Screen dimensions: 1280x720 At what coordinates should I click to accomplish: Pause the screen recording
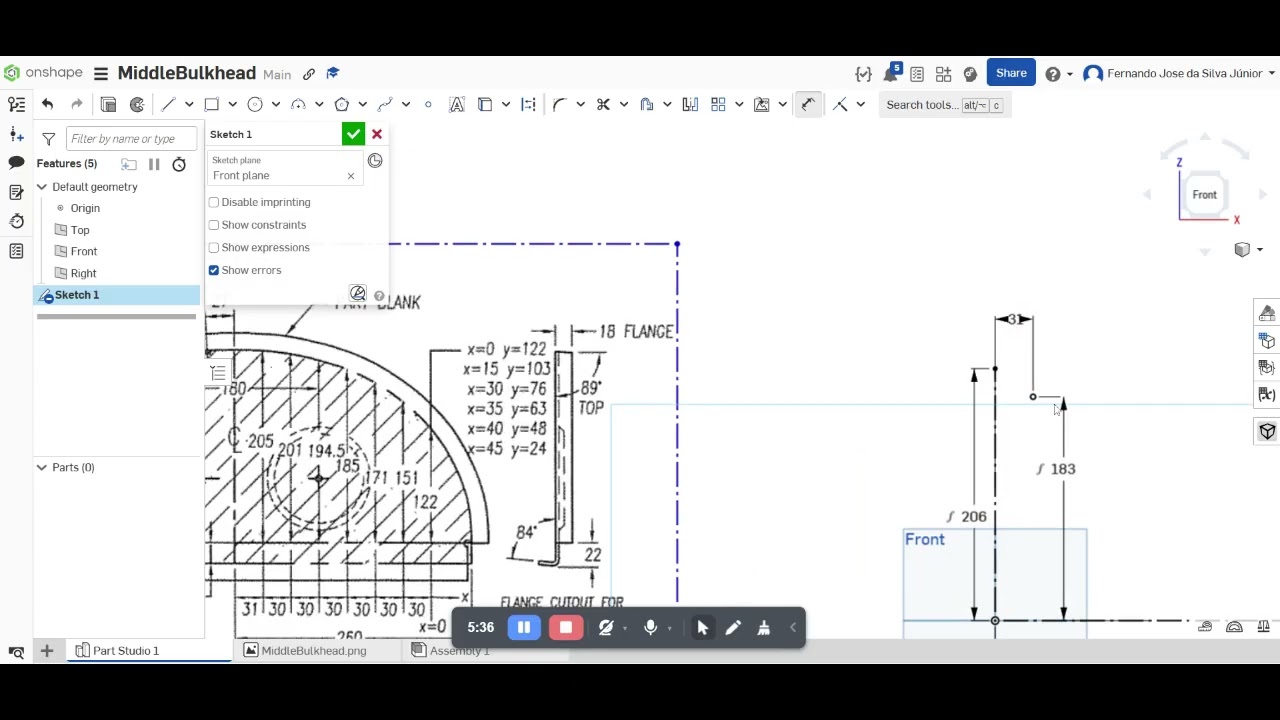pyautogui.click(x=524, y=627)
